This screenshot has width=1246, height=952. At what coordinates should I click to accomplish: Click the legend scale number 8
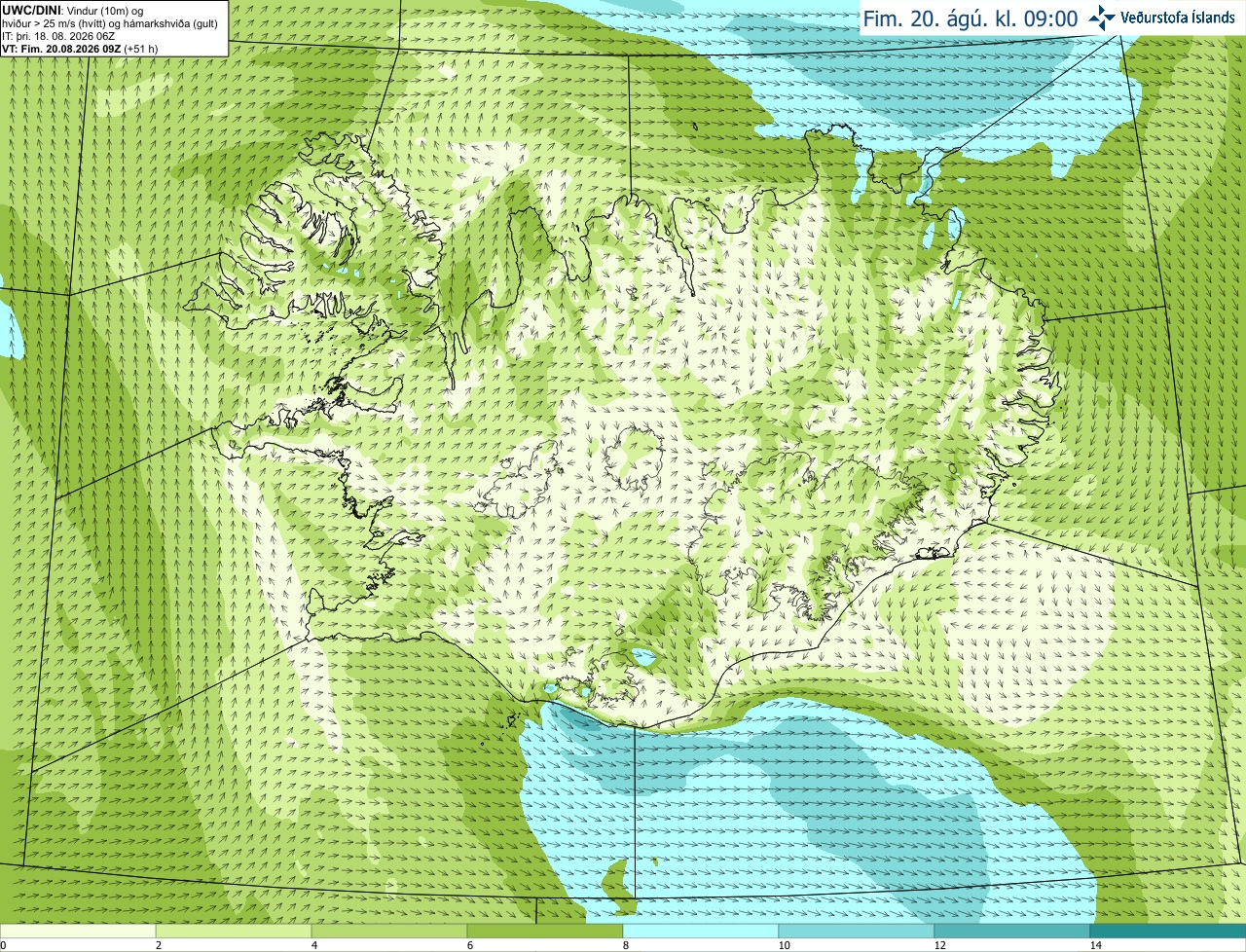[x=626, y=945]
